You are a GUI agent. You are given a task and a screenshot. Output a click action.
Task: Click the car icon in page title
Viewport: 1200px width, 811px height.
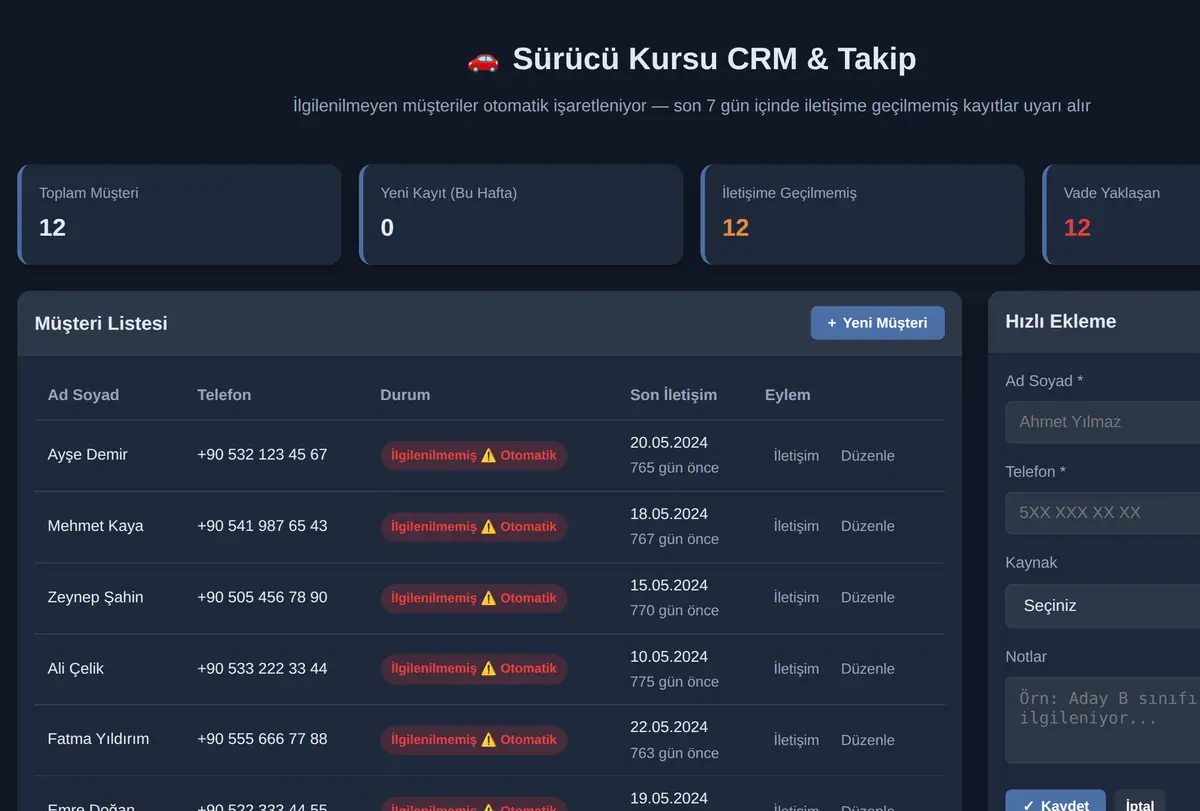483,60
